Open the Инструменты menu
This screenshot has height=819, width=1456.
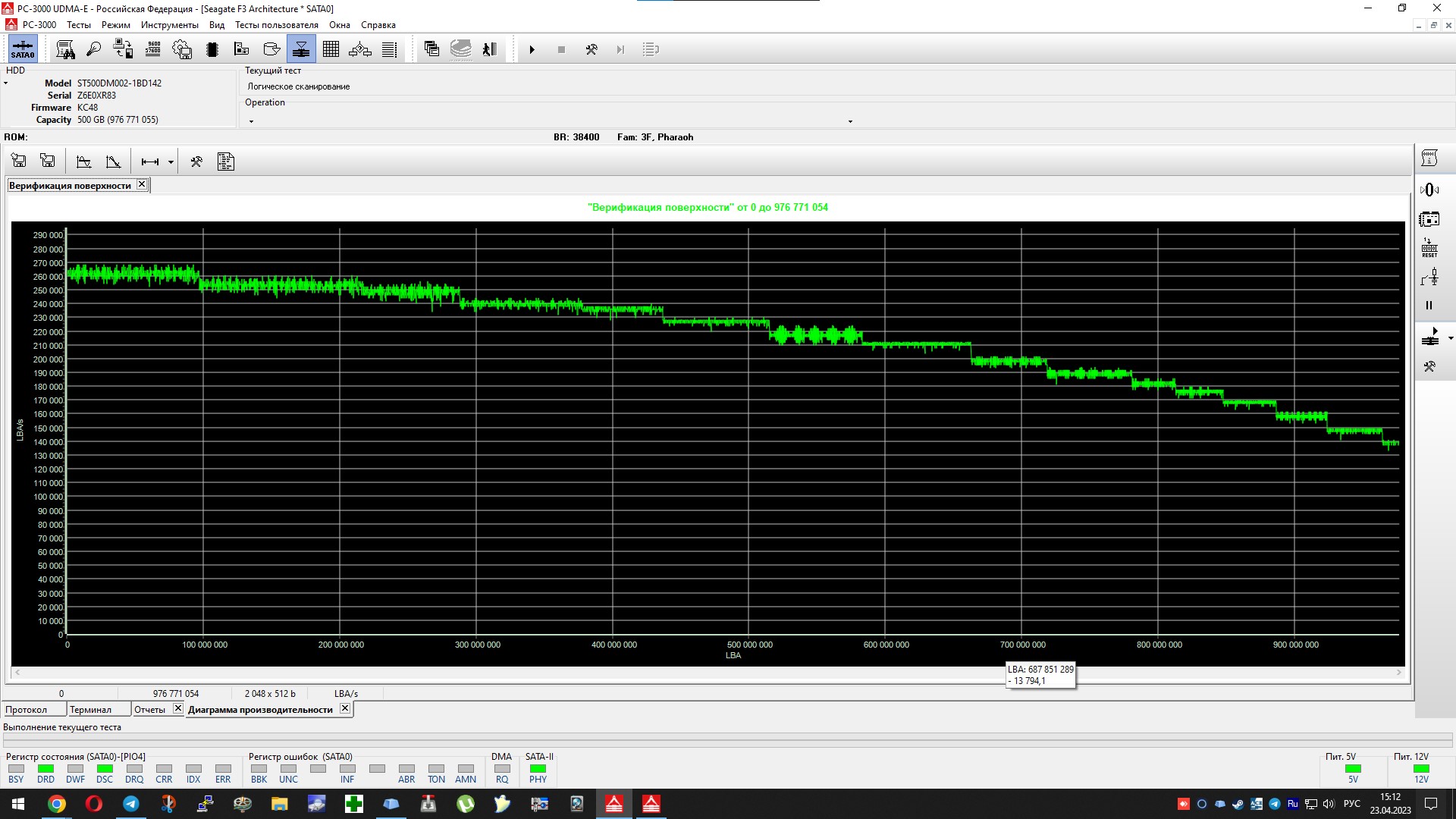coord(170,25)
